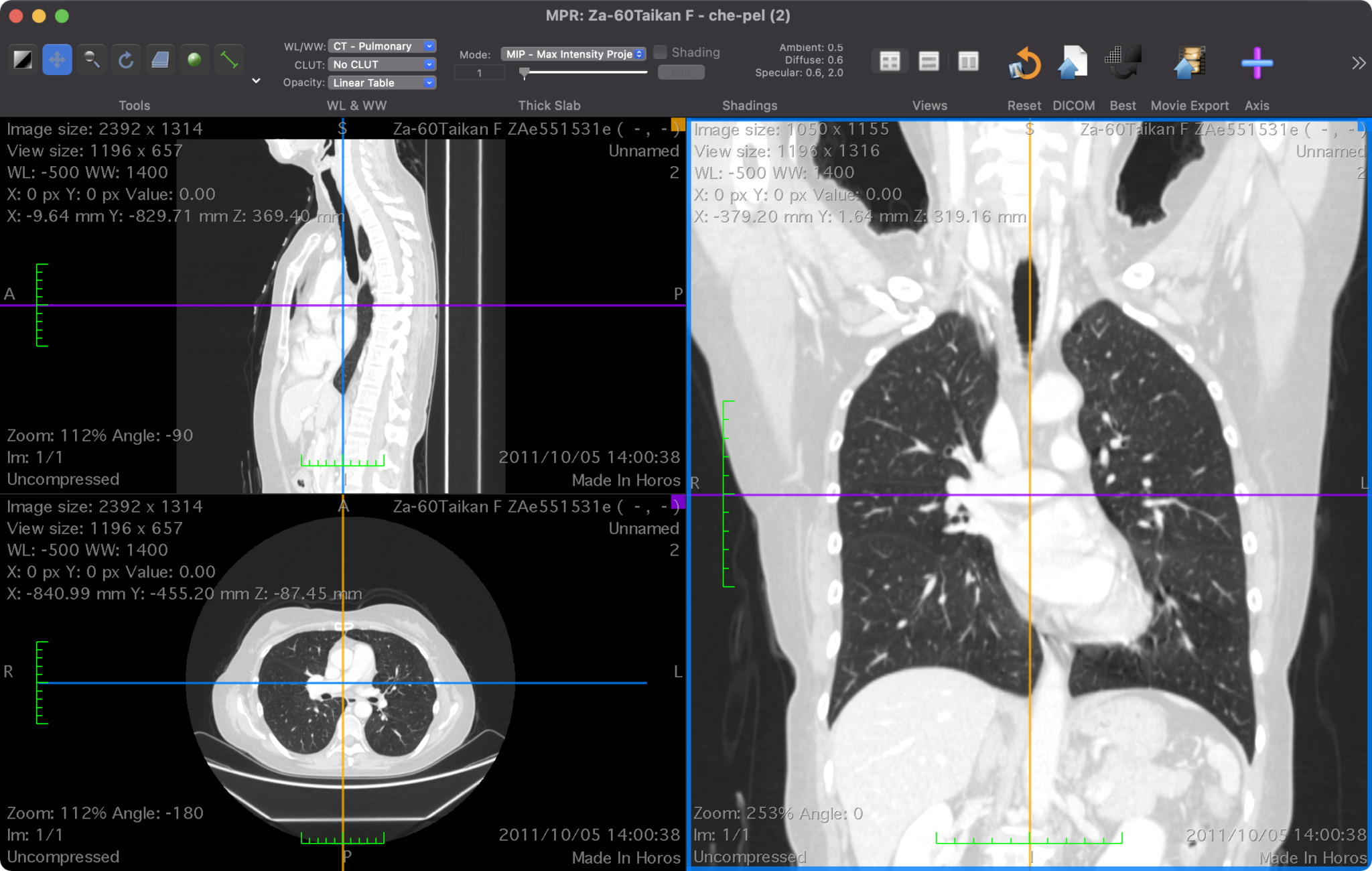Open the WL/WW CT - Pulmonary dropdown

pos(383,46)
